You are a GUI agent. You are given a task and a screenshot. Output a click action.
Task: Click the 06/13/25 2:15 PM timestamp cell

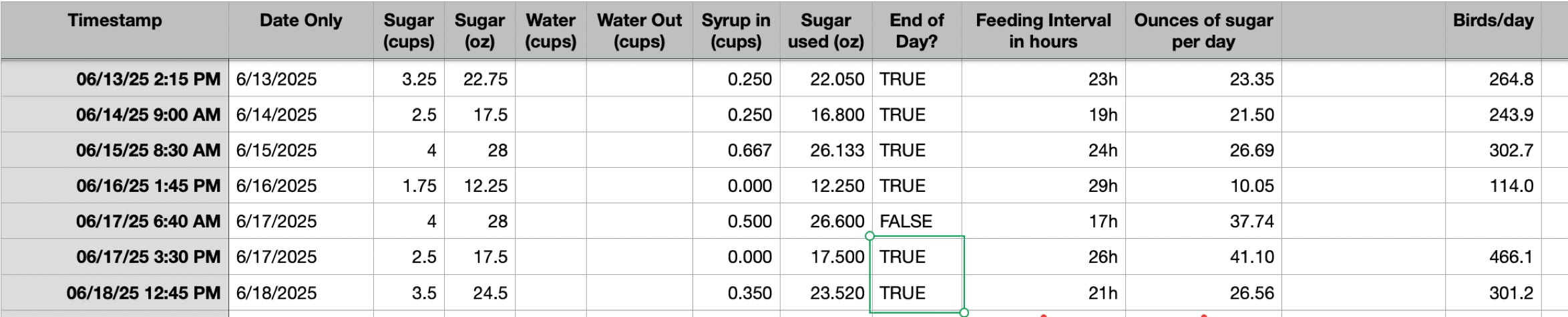pos(115,79)
